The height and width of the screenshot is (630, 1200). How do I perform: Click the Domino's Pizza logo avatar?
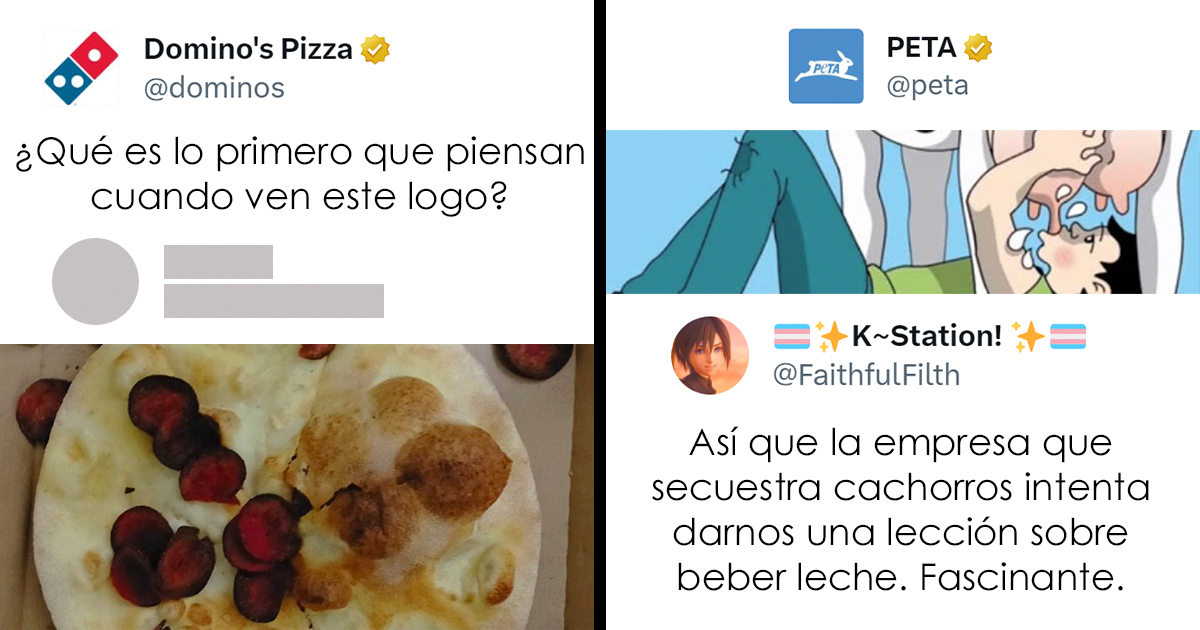pos(80,66)
